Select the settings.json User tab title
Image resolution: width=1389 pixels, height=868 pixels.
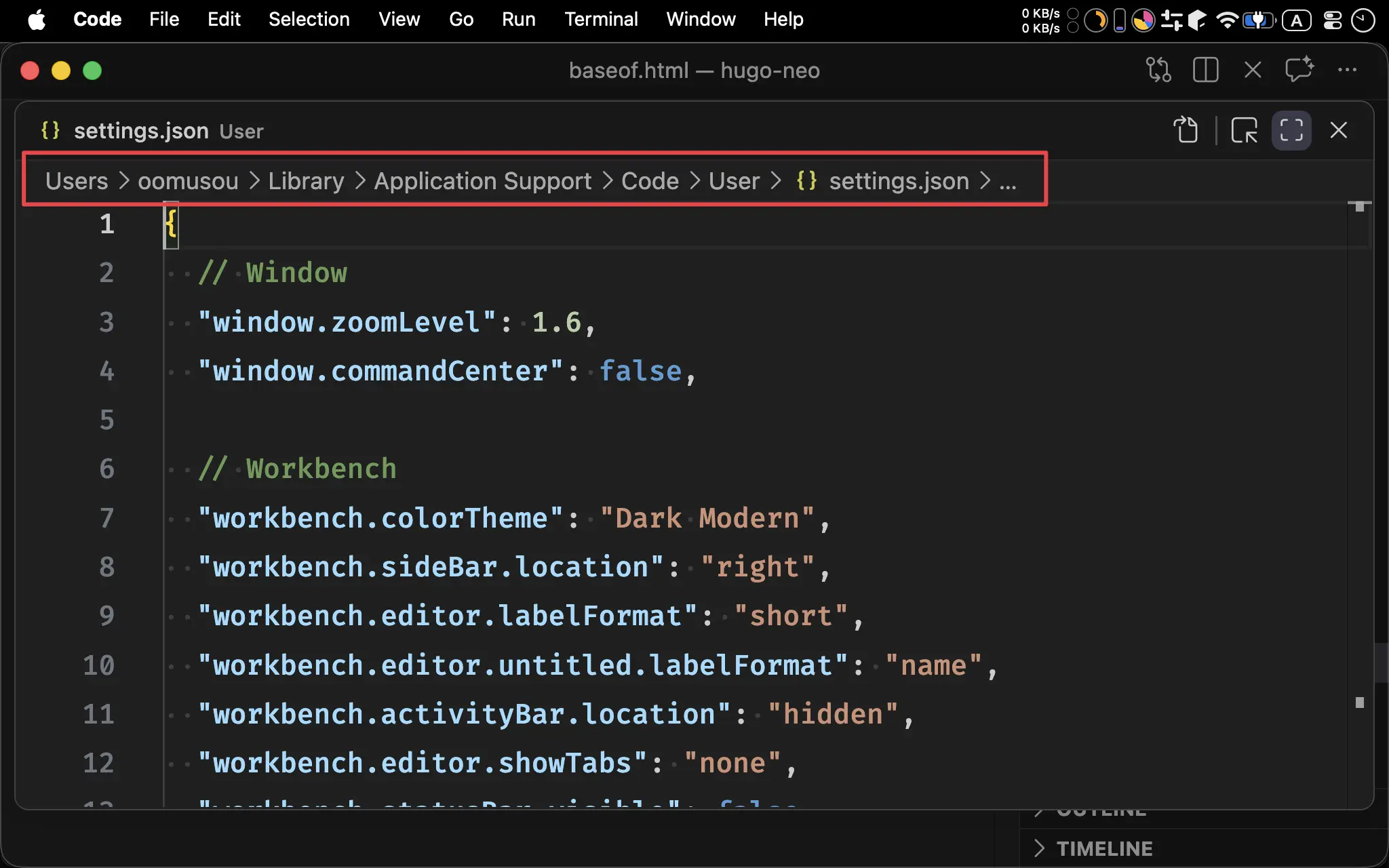pyautogui.click(x=168, y=131)
